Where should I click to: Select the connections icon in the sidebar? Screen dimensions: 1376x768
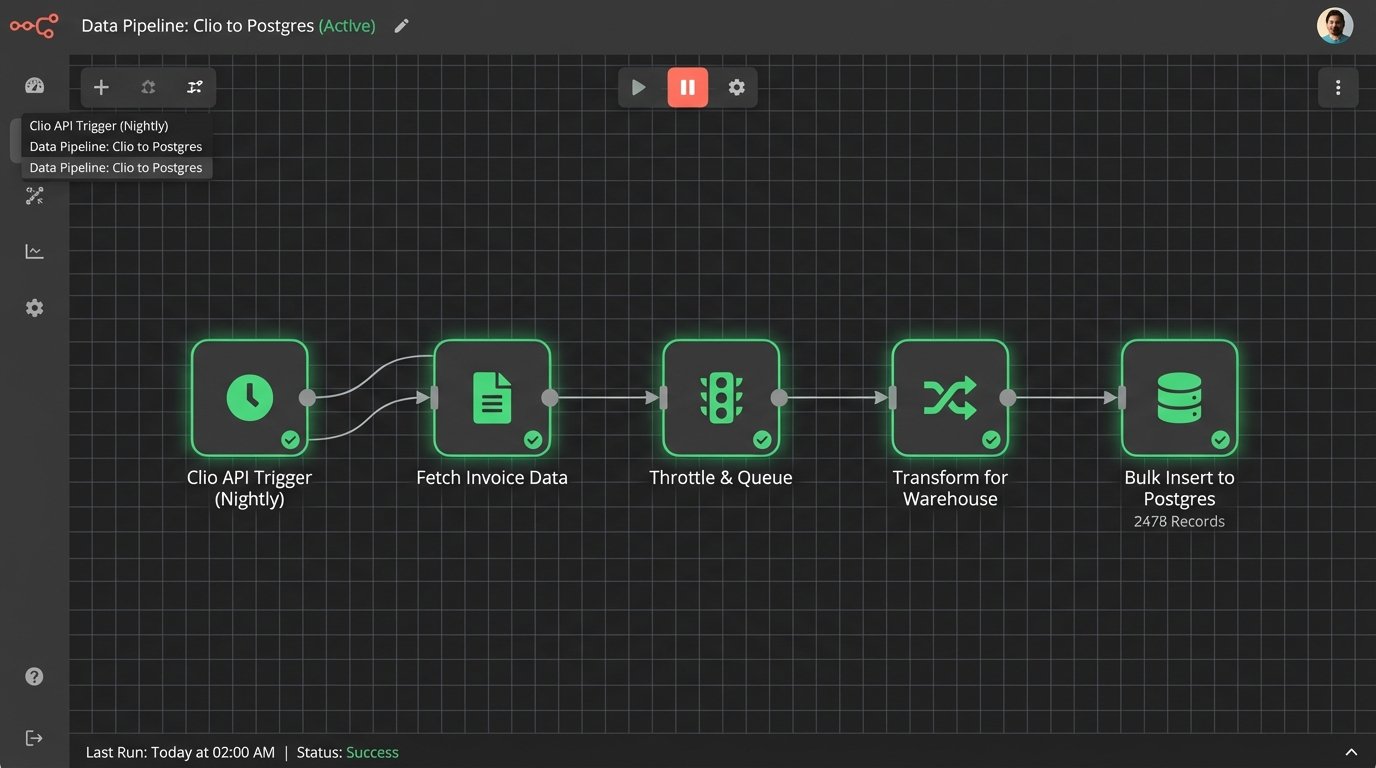(x=34, y=195)
